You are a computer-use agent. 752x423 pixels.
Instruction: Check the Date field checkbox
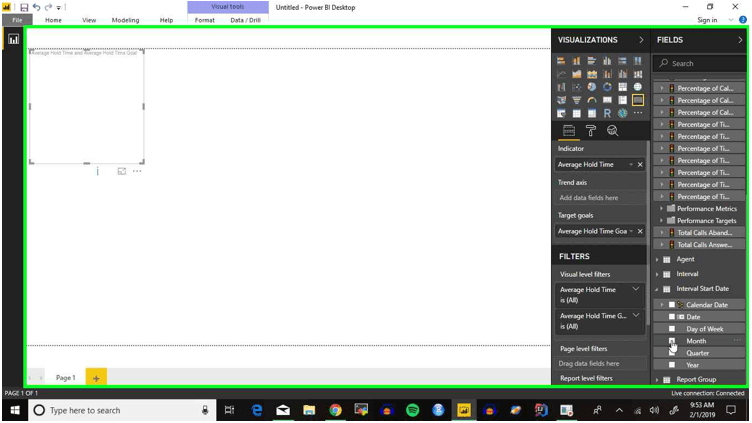pyautogui.click(x=672, y=317)
